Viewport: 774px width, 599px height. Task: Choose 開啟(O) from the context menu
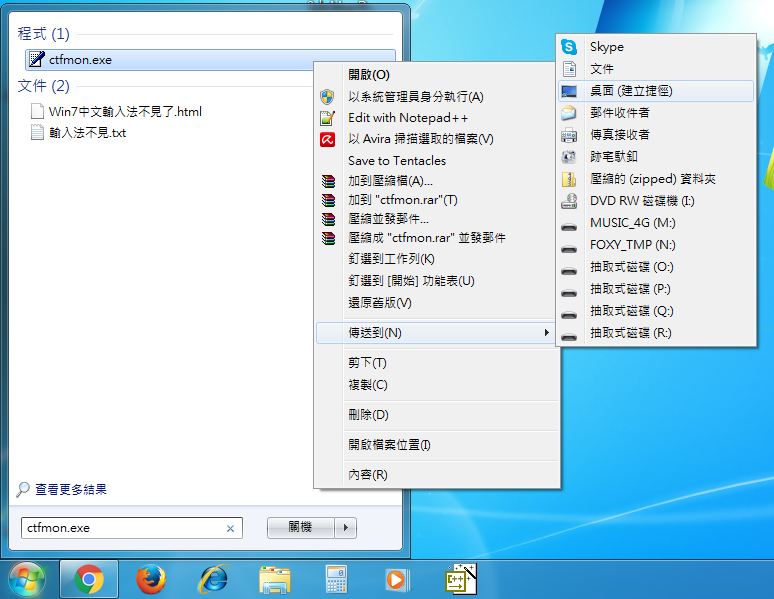(x=369, y=75)
